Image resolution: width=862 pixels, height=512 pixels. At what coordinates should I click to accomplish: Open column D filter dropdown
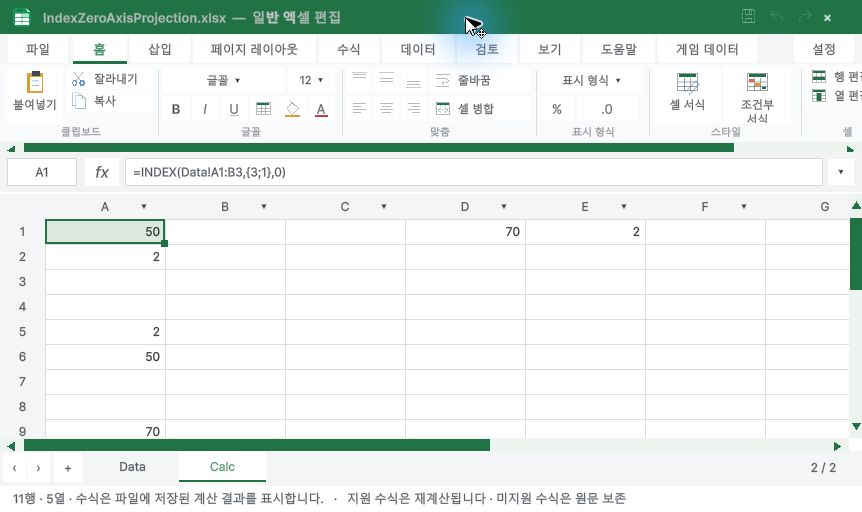504,207
